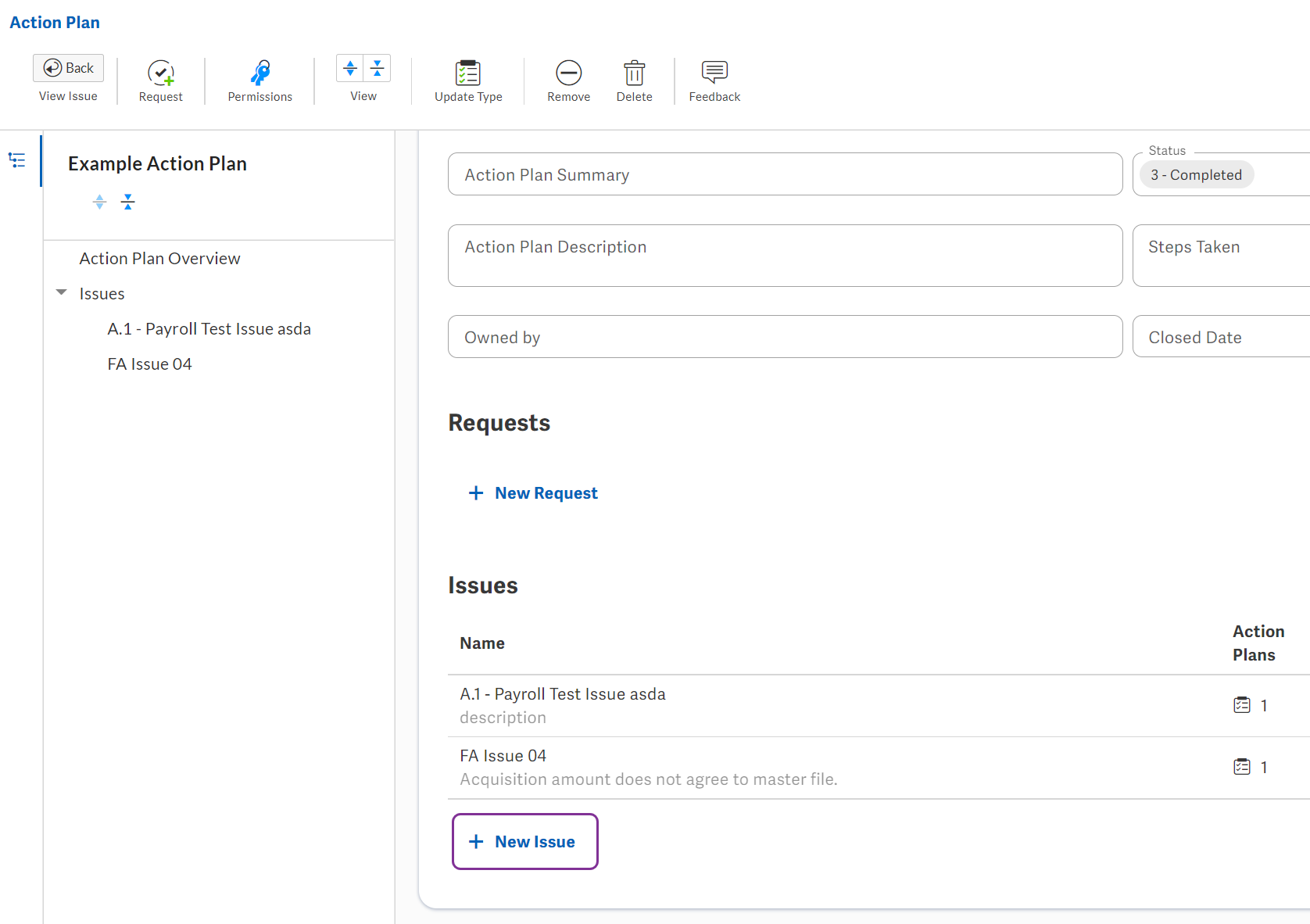
Task: Click the Acquisition amount description text
Action: (649, 779)
